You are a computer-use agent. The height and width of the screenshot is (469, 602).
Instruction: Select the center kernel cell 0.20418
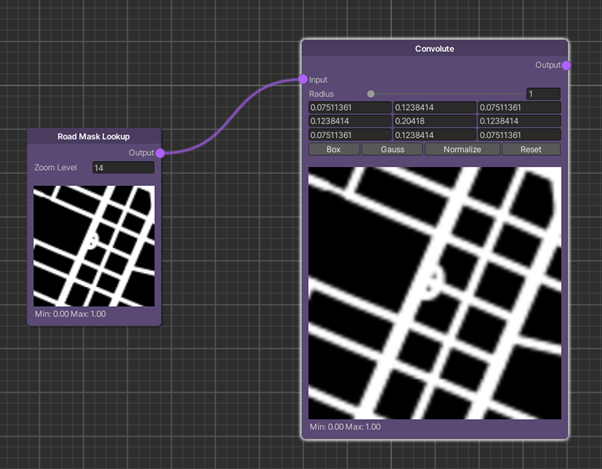click(434, 121)
